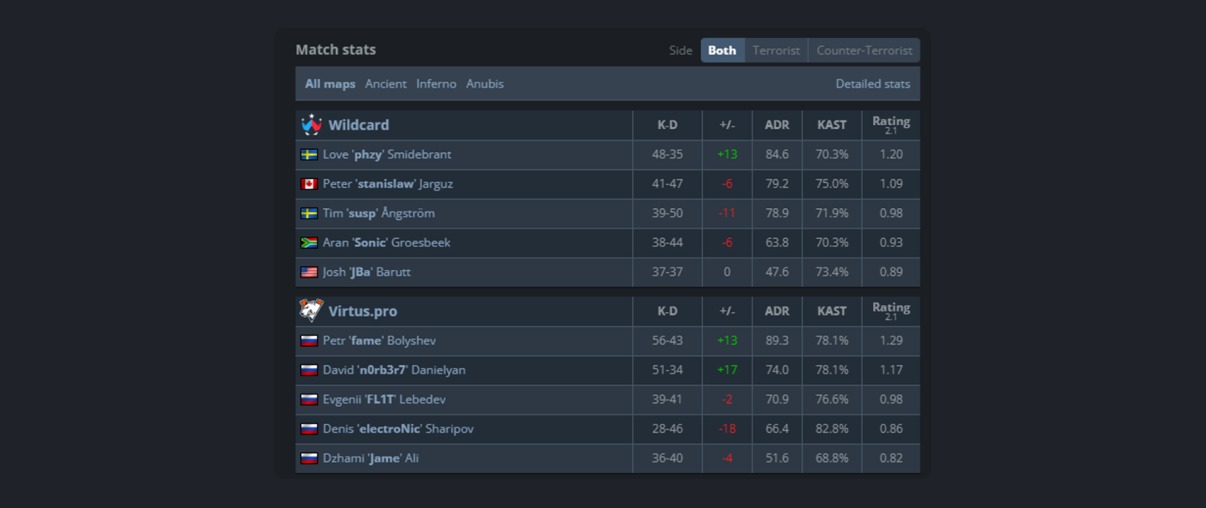Click the Canadian flag beside stanislaw
The height and width of the screenshot is (508, 1206).
[309, 184]
